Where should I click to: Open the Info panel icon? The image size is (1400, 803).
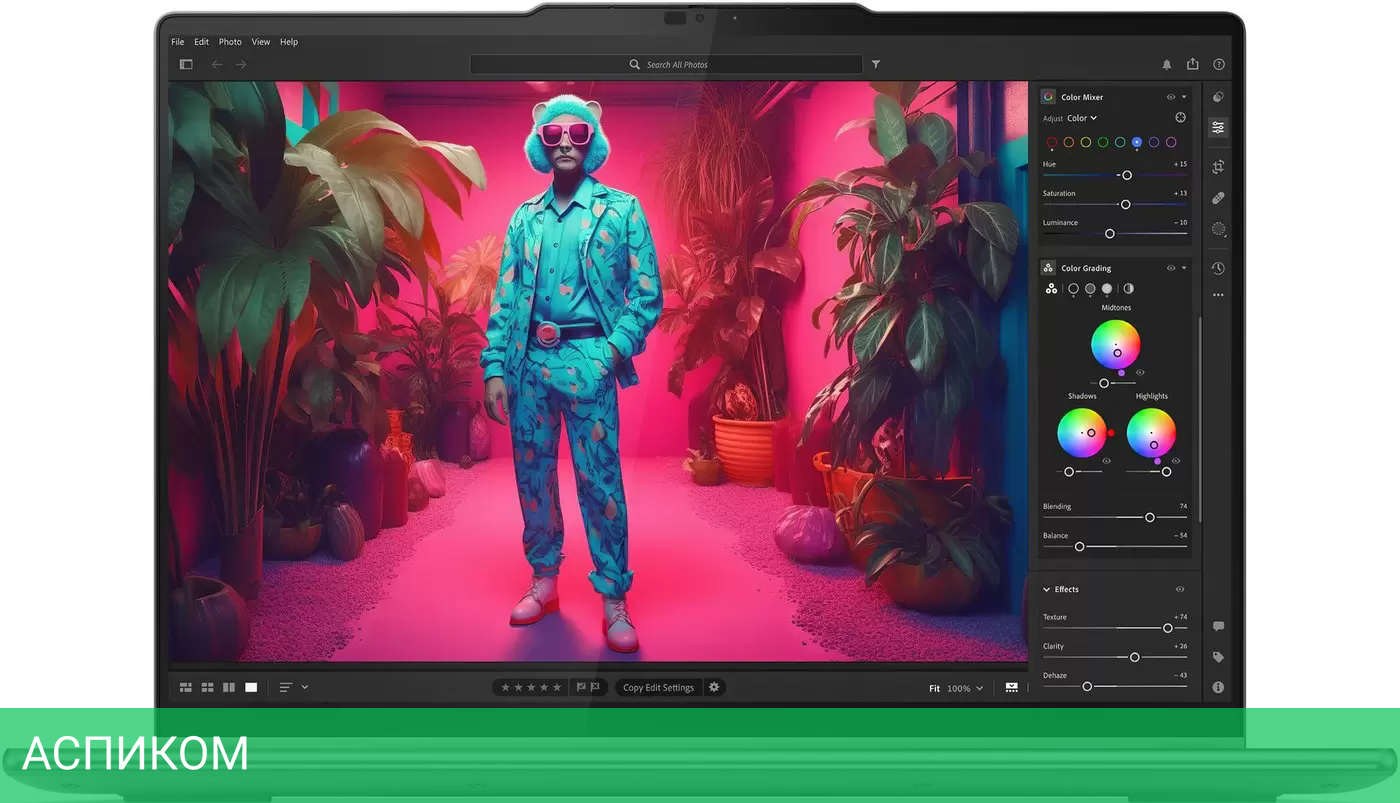click(1218, 687)
